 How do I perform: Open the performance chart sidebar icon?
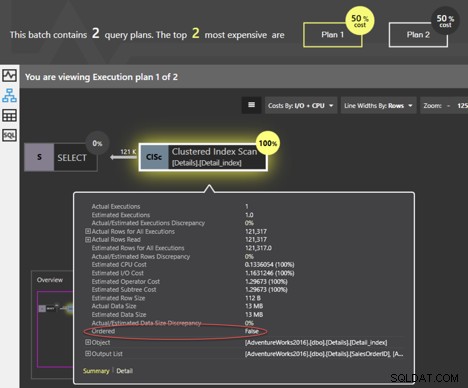click(x=9, y=75)
